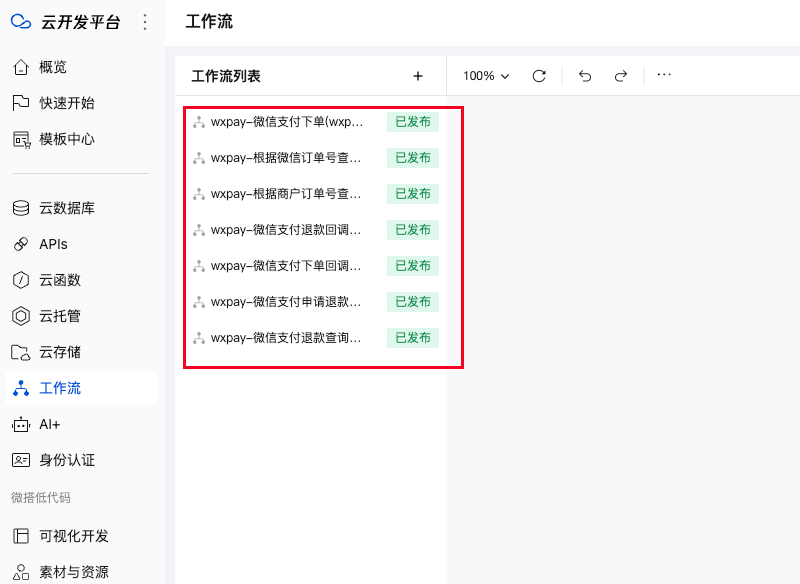
Task: Redo the last canvas action
Action: [x=620, y=76]
